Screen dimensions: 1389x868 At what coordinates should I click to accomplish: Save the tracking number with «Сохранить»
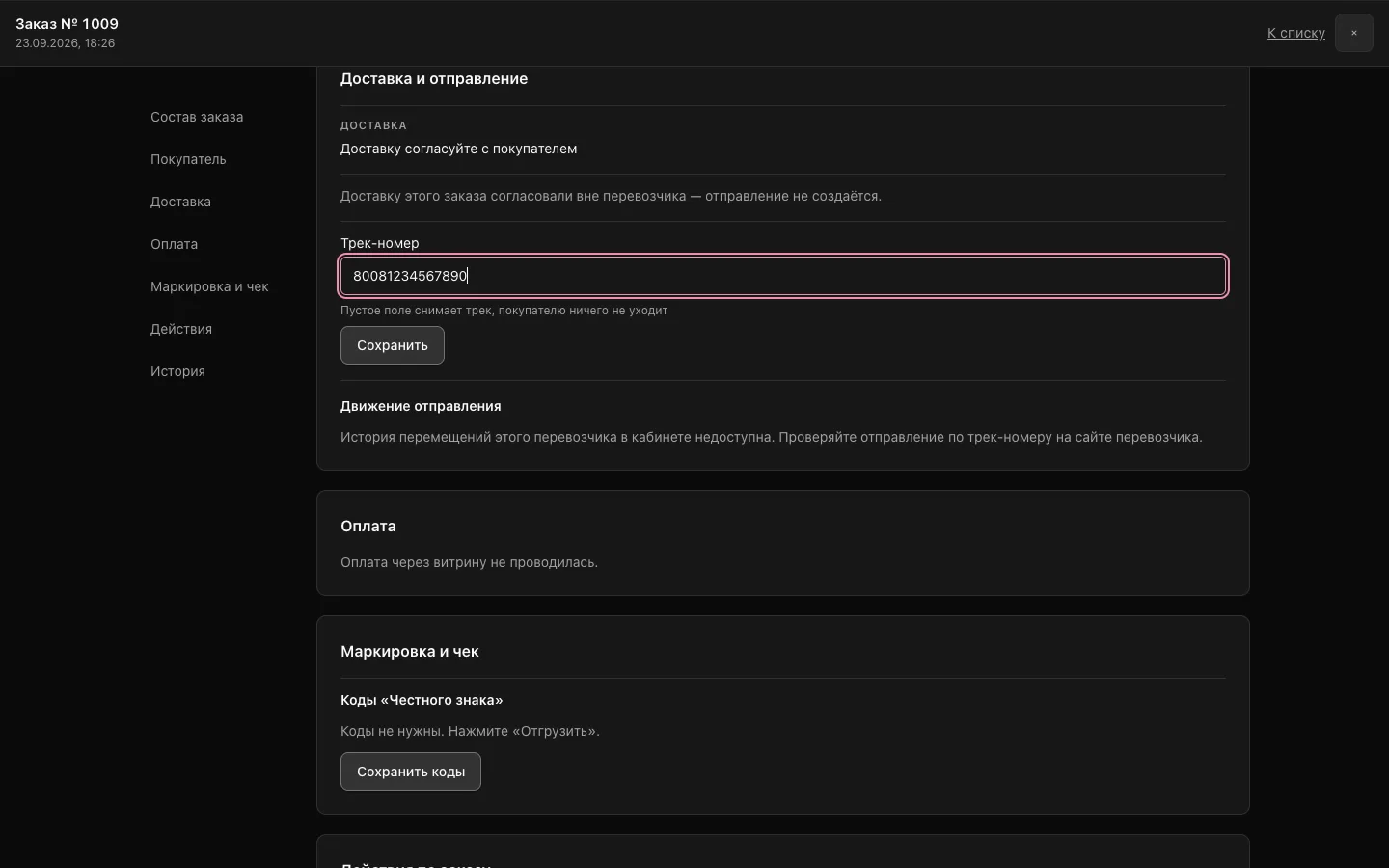[x=393, y=345]
